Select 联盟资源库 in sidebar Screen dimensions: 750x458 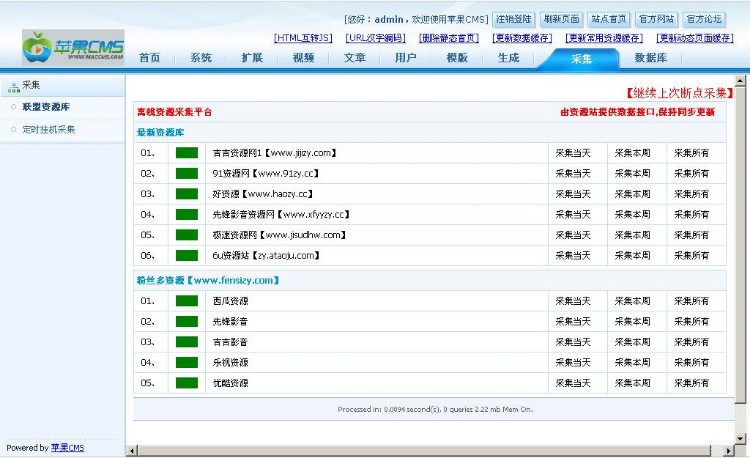[46, 107]
